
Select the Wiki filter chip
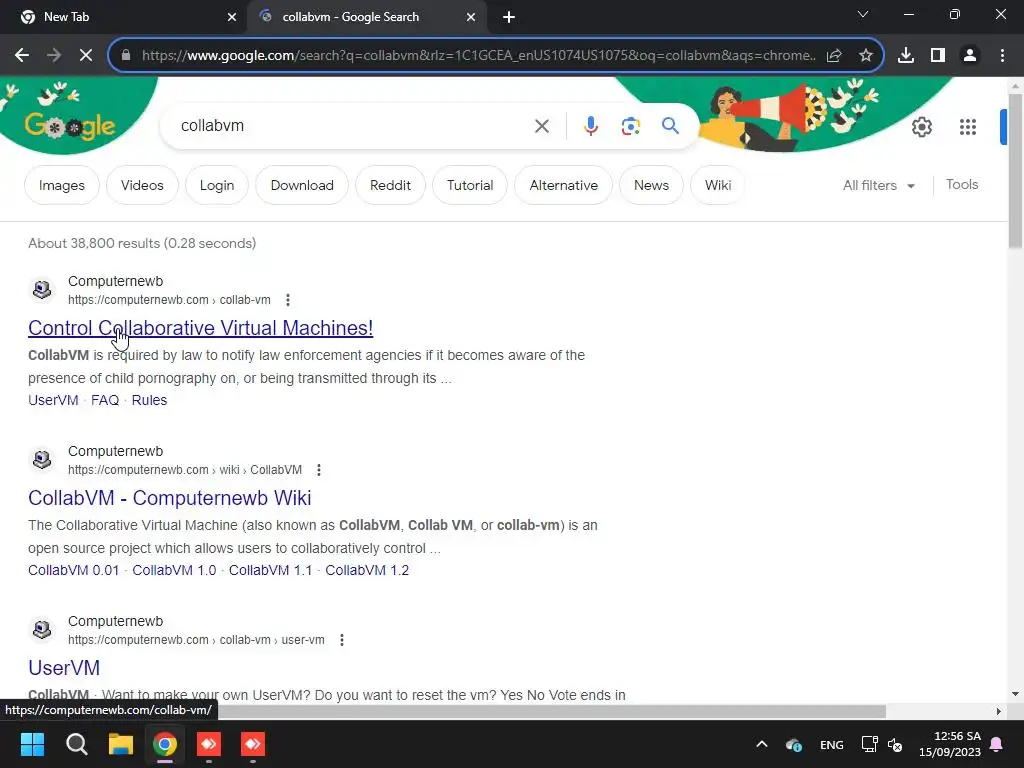pyautogui.click(x=718, y=185)
